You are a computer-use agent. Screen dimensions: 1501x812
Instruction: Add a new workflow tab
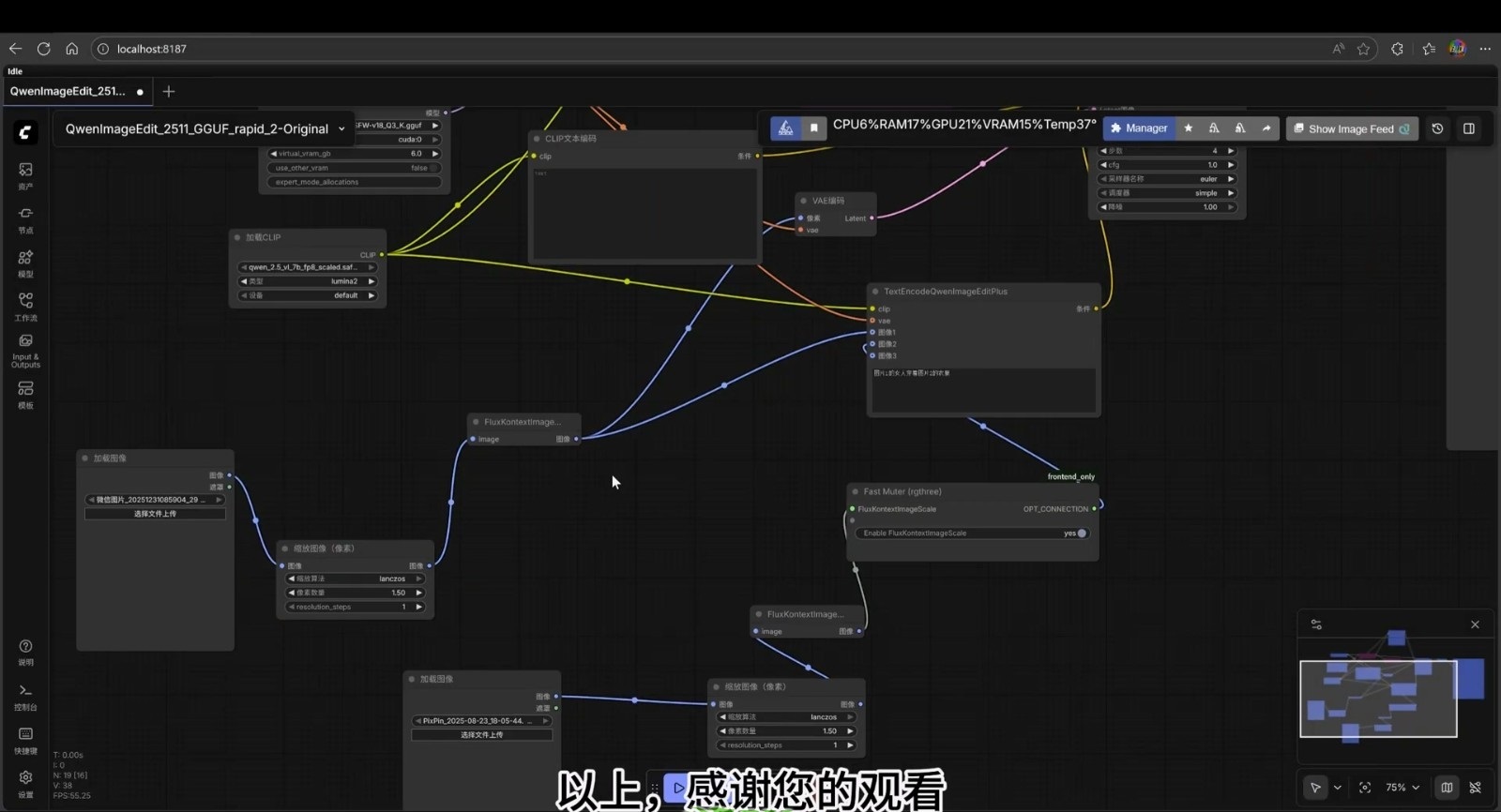[x=169, y=91]
